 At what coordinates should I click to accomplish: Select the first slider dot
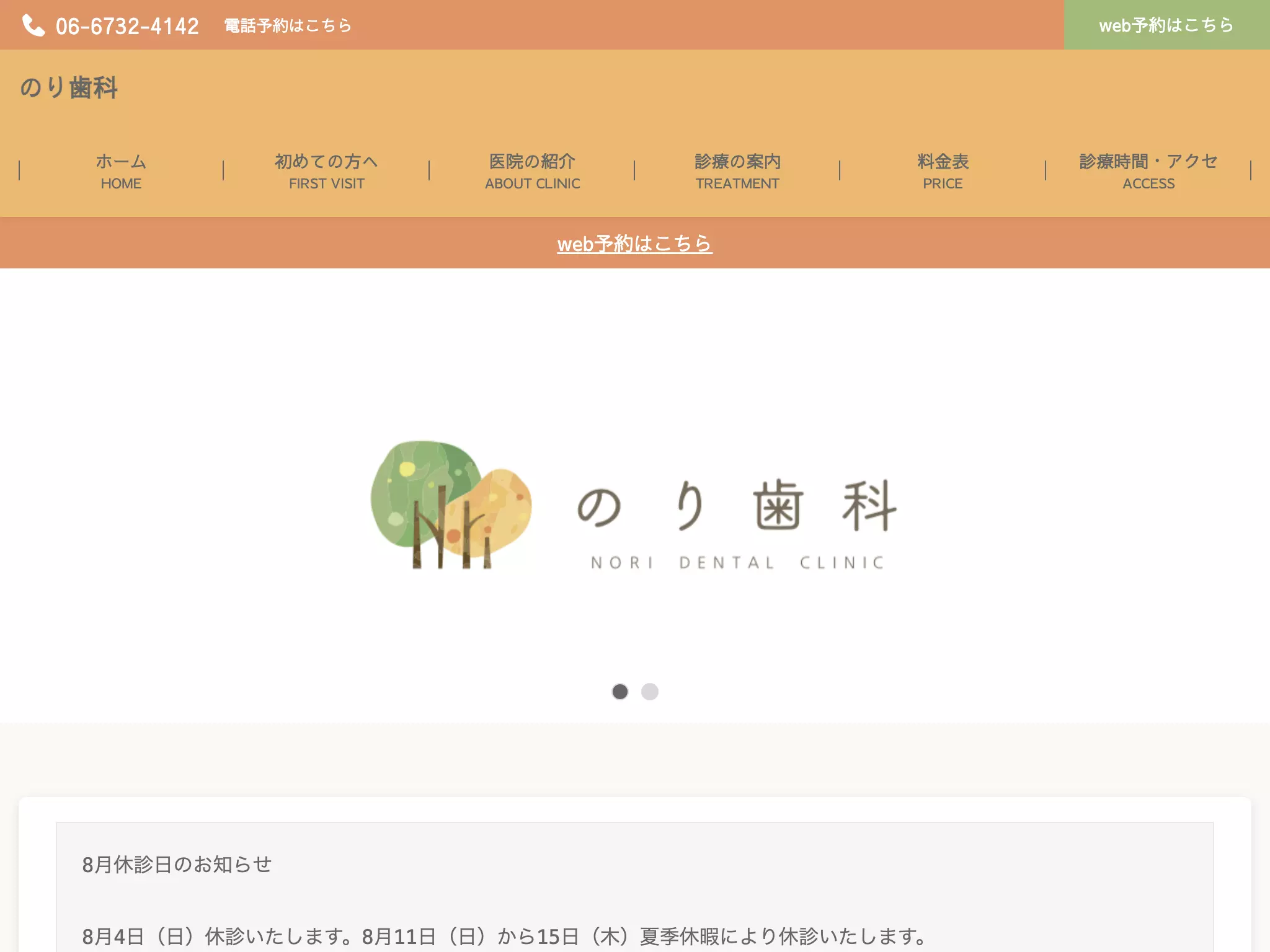coord(619,691)
